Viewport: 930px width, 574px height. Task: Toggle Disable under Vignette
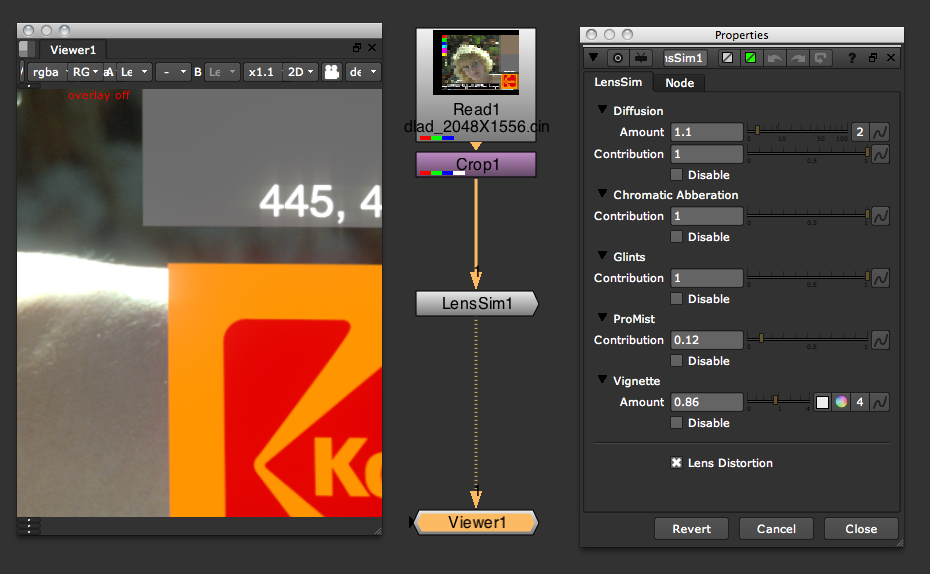(x=676, y=422)
